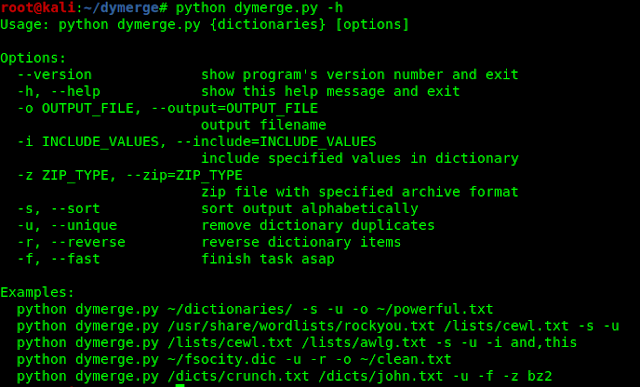
Task: Click the '-z ZIP_TYPE, --zip=ZIP_TYPE' line
Action: (130, 175)
